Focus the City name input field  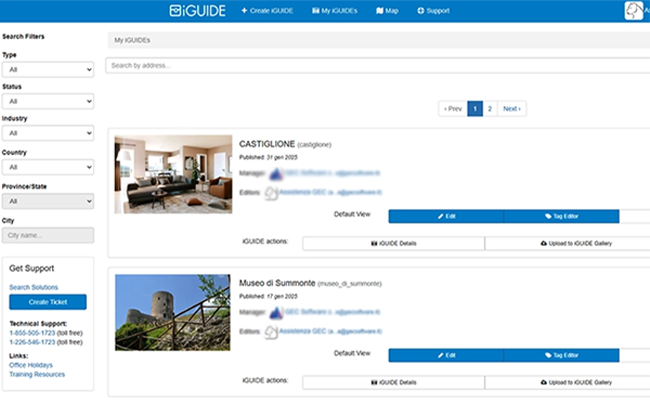(48, 235)
